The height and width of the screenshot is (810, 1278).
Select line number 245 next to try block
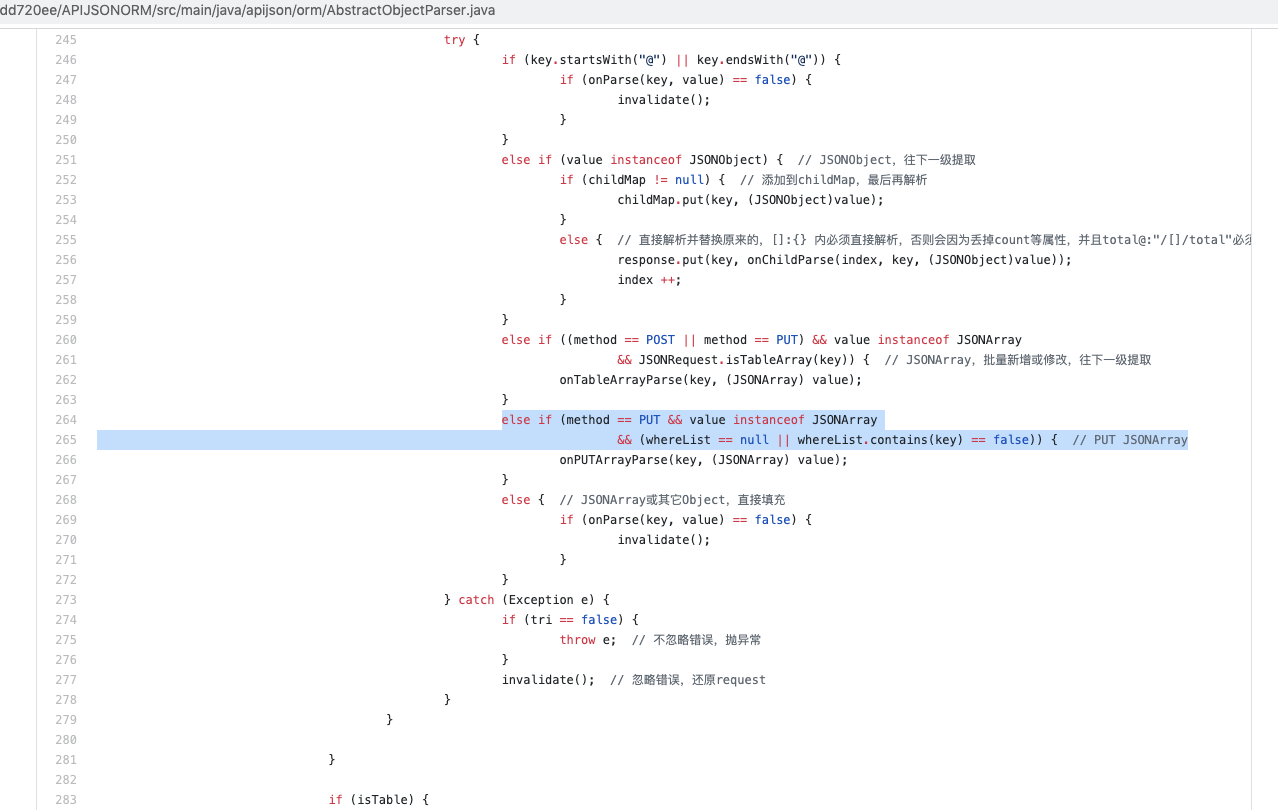point(65,39)
